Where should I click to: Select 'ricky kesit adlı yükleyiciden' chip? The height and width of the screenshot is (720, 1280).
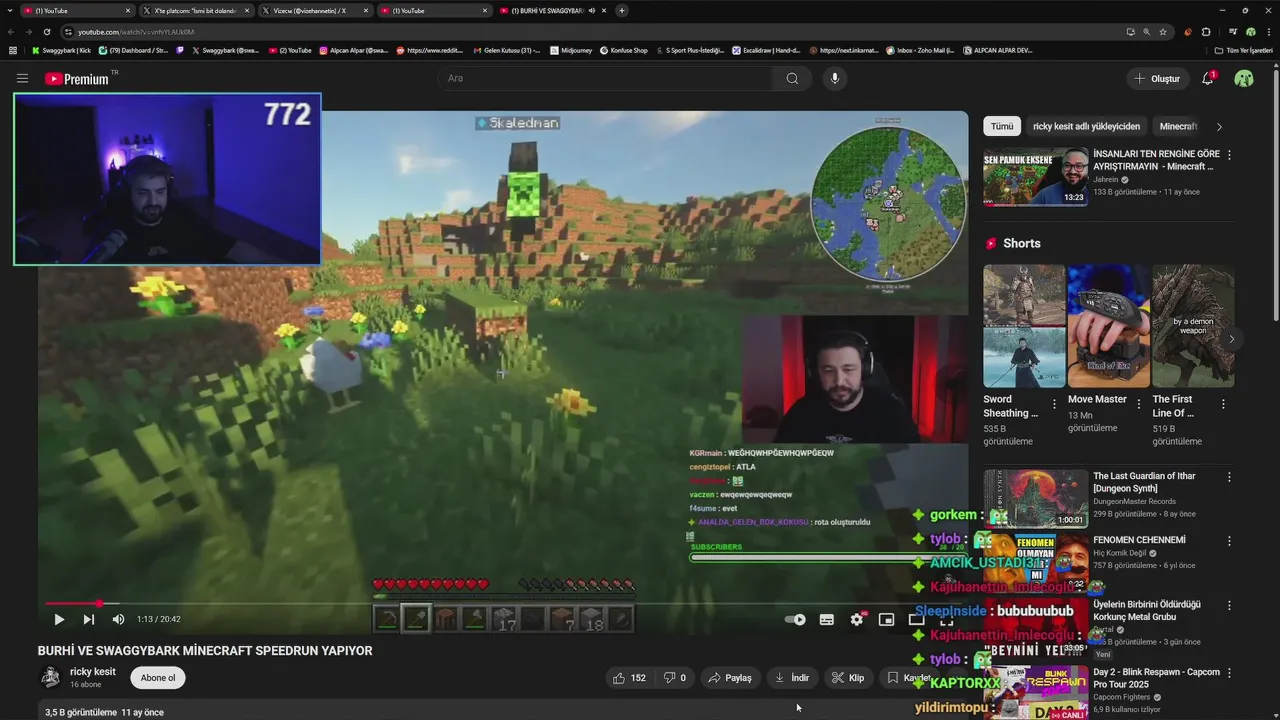click(x=1086, y=127)
